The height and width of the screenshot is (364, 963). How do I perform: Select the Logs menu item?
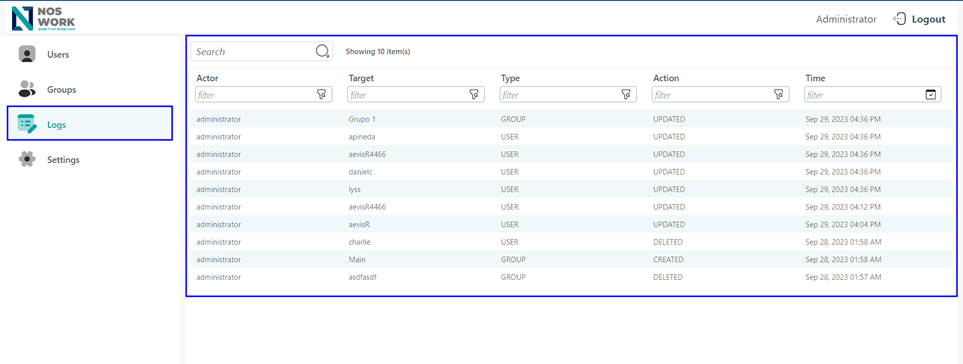click(x=90, y=123)
